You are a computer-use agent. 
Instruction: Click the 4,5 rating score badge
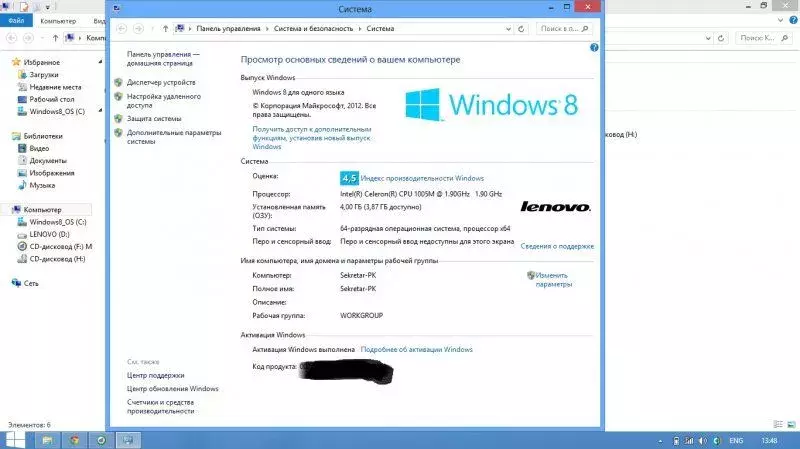(x=349, y=178)
